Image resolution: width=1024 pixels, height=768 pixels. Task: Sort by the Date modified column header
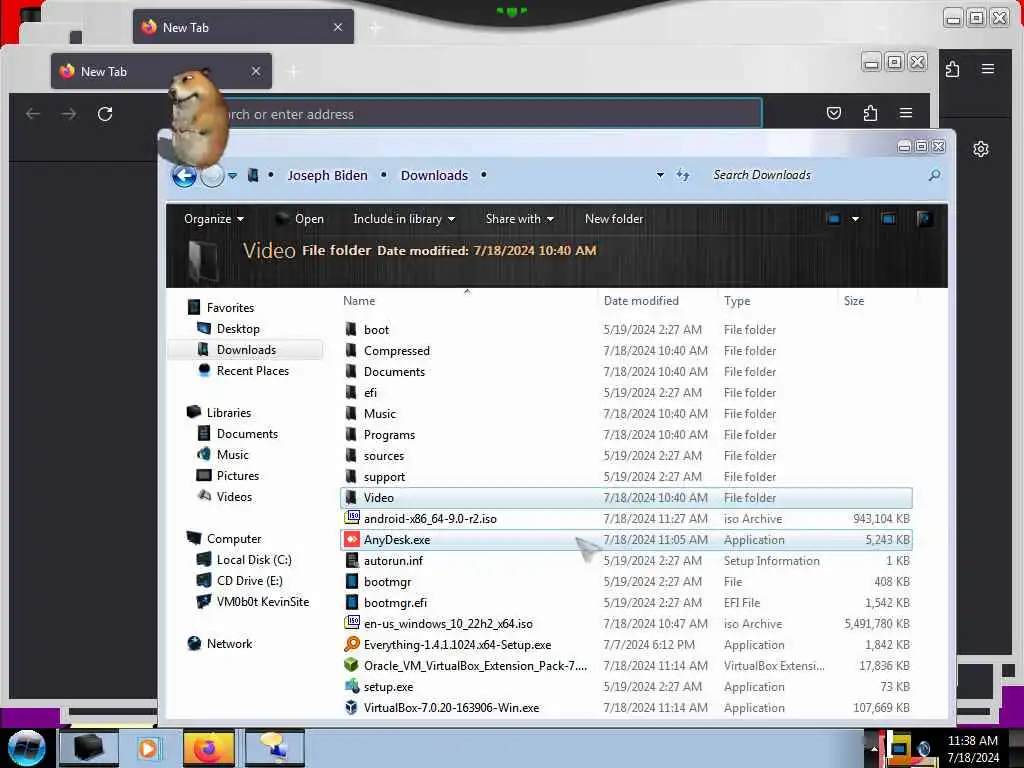641,301
